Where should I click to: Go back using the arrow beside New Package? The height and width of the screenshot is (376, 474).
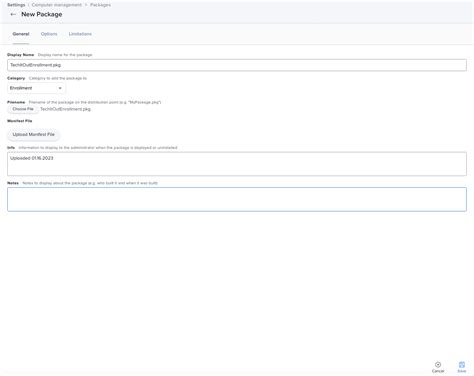point(13,14)
